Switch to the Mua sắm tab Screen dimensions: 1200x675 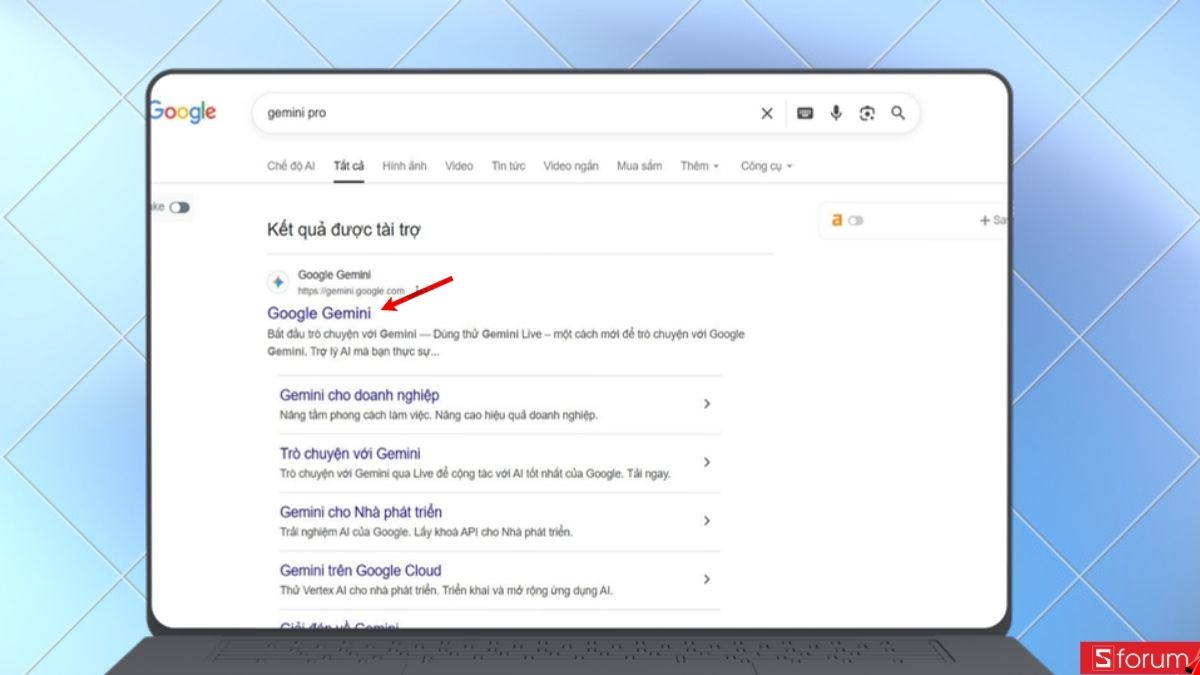pos(639,166)
